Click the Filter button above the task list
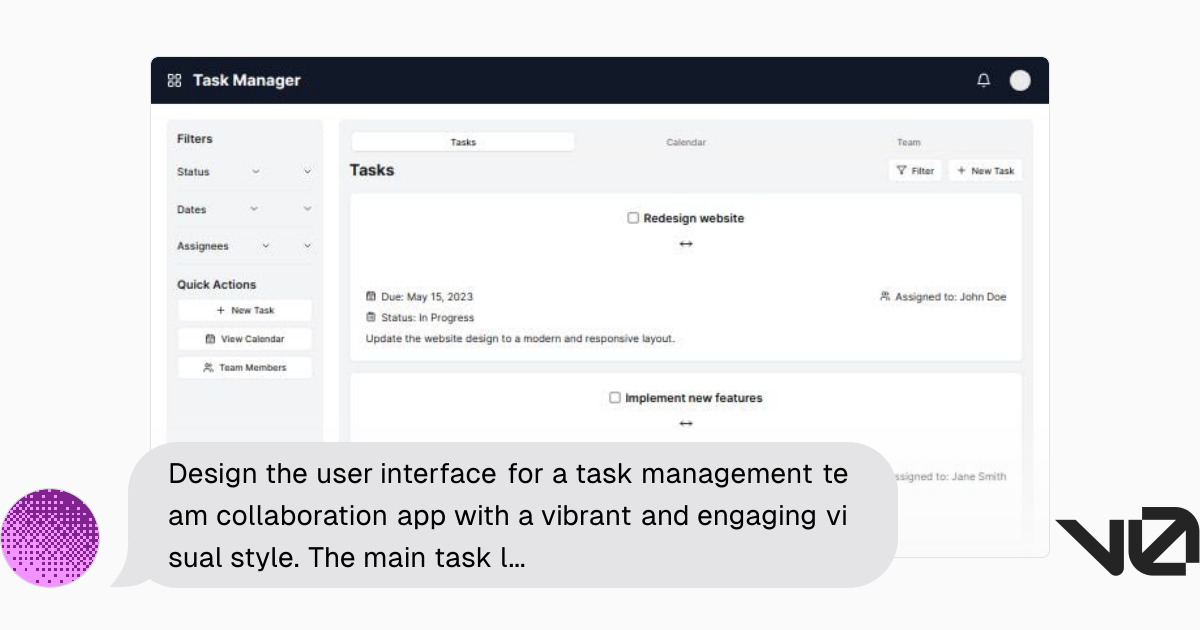The height and width of the screenshot is (630, 1200). [x=915, y=171]
